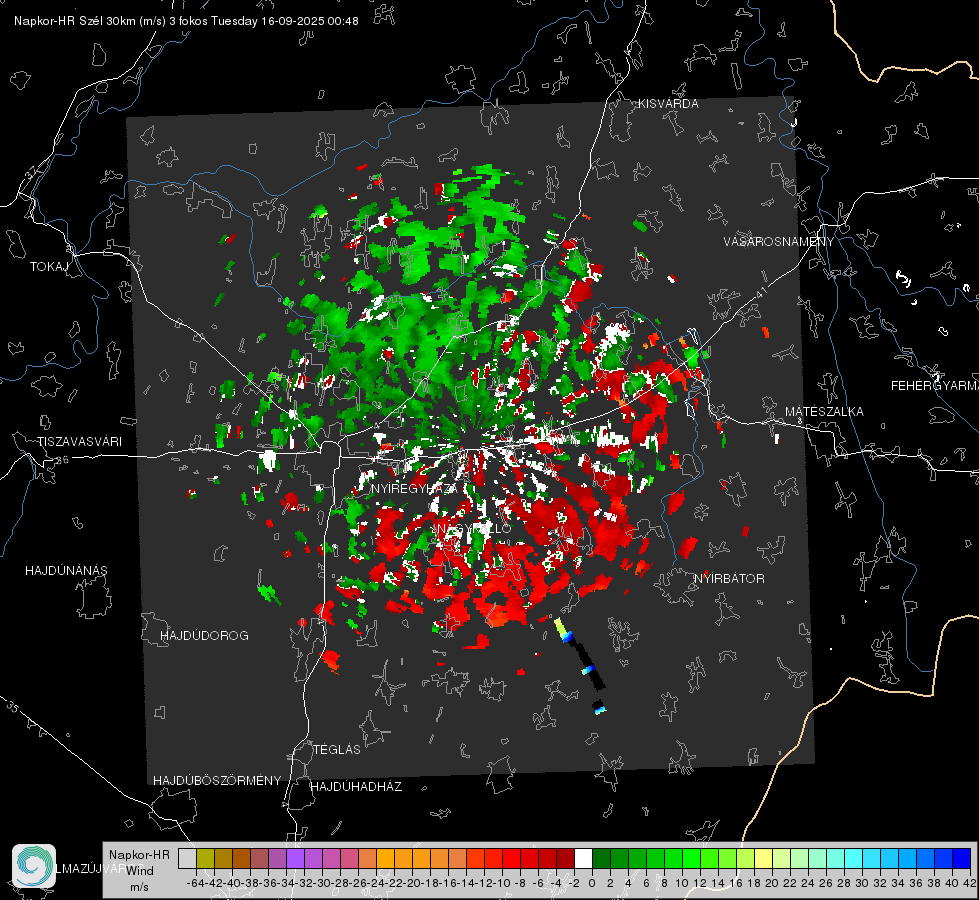This screenshot has height=900, width=979.
Task: Click the legend value label 0
Action: [592, 883]
